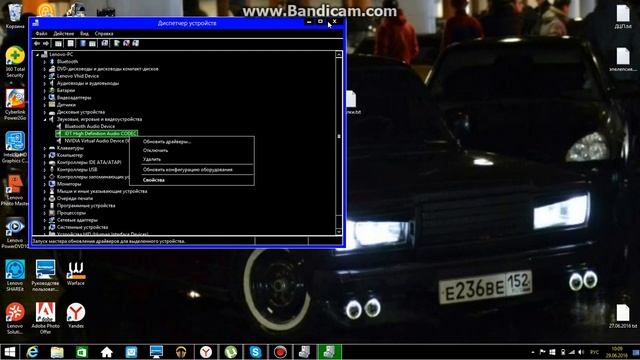Open the Cyberlink Power2Go desktop icon
The height and width of the screenshot is (360, 640).
click(x=15, y=105)
